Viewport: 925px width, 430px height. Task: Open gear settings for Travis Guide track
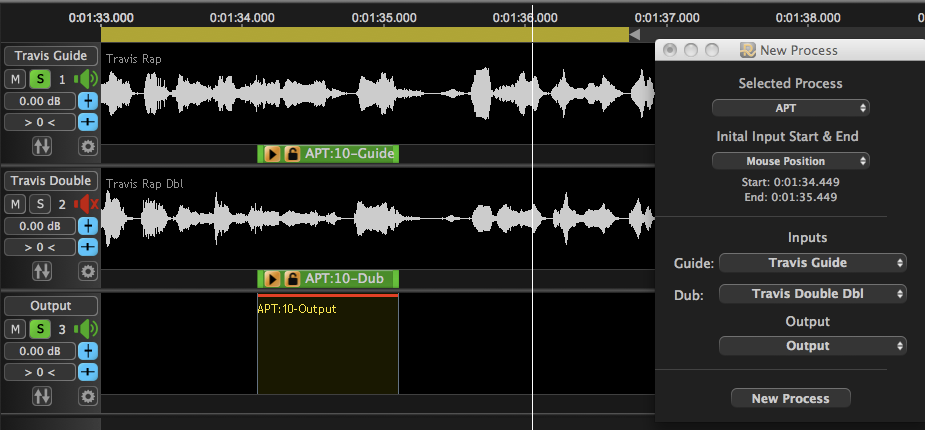[x=88, y=147]
